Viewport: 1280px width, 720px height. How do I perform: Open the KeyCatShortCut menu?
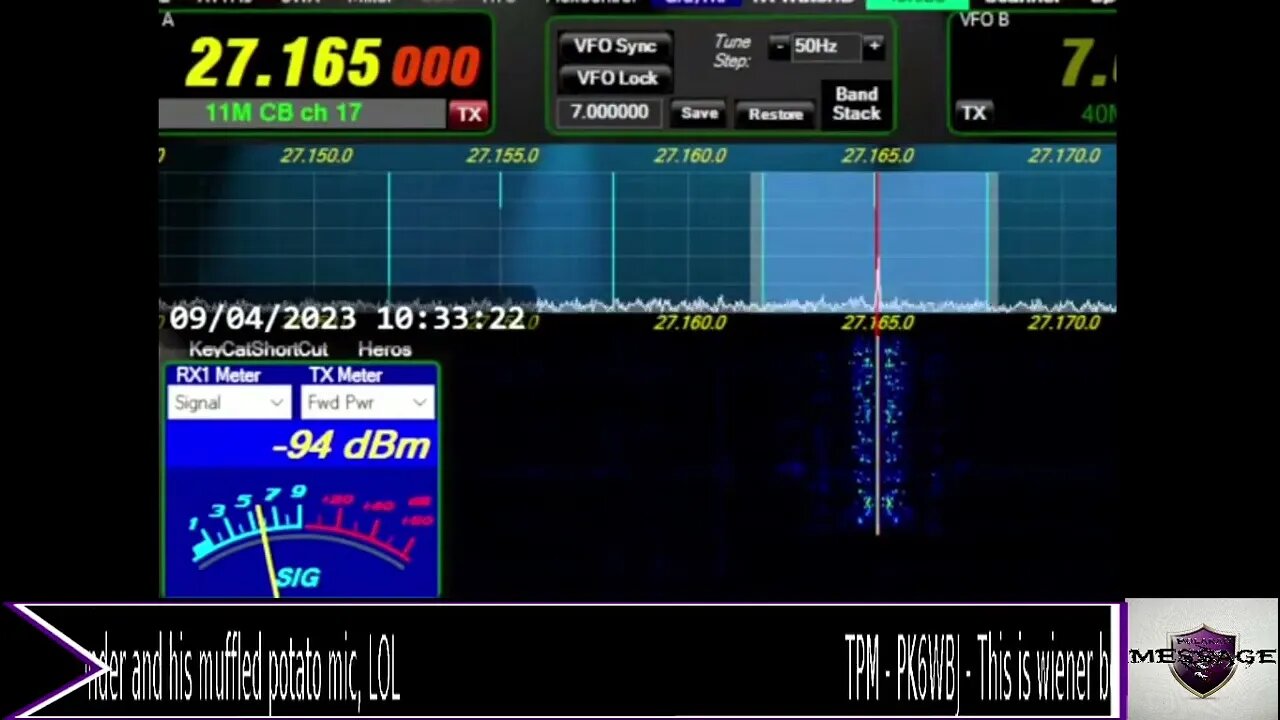tap(258, 349)
